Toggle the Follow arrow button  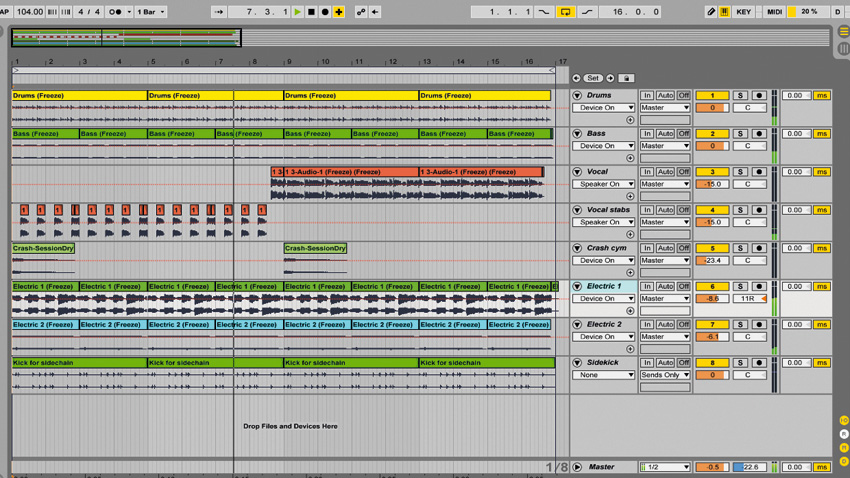[x=218, y=11]
